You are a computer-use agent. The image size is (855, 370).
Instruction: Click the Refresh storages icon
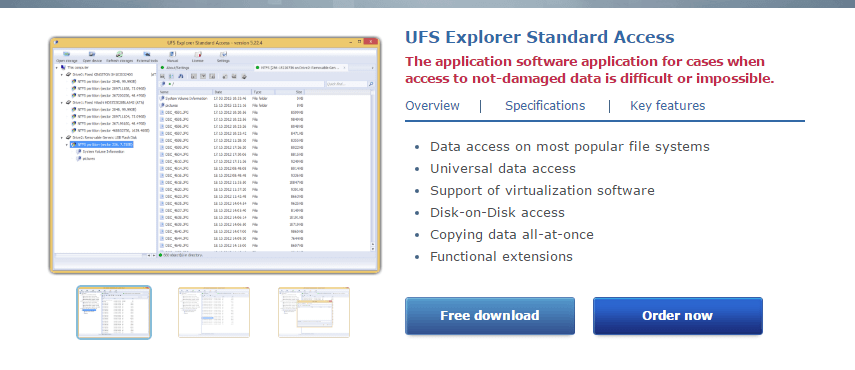[x=119, y=54]
